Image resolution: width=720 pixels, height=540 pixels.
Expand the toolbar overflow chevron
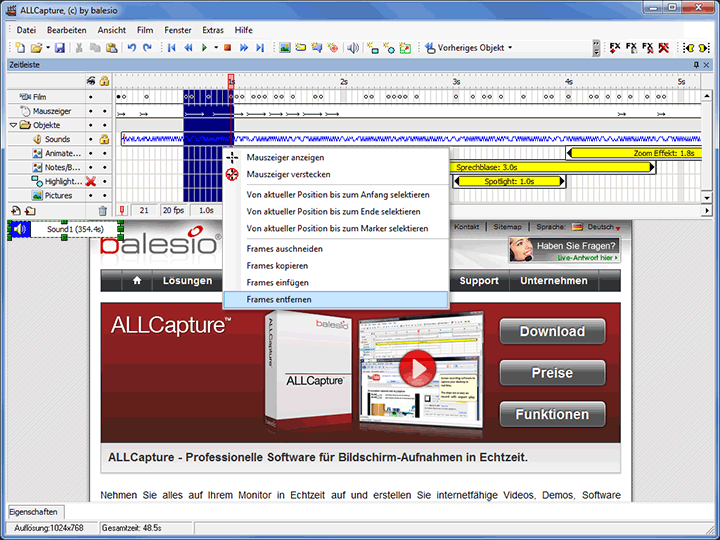pos(596,48)
